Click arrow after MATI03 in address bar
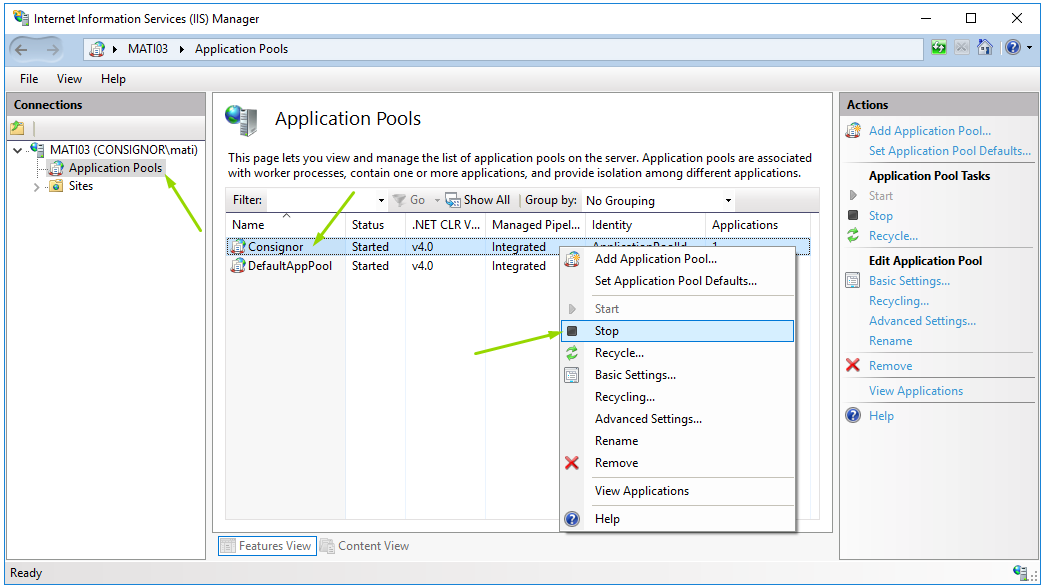This screenshot has height=588, width=1045. (x=181, y=49)
